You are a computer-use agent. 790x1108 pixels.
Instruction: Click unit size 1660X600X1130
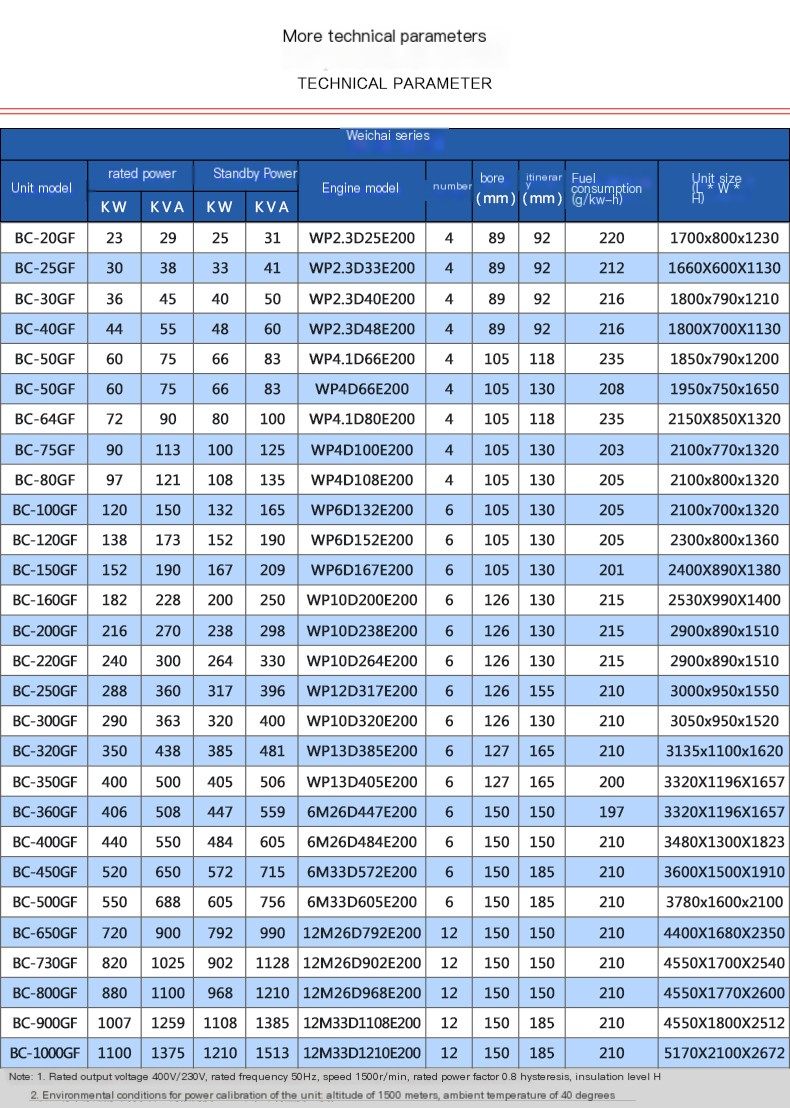[724, 269]
